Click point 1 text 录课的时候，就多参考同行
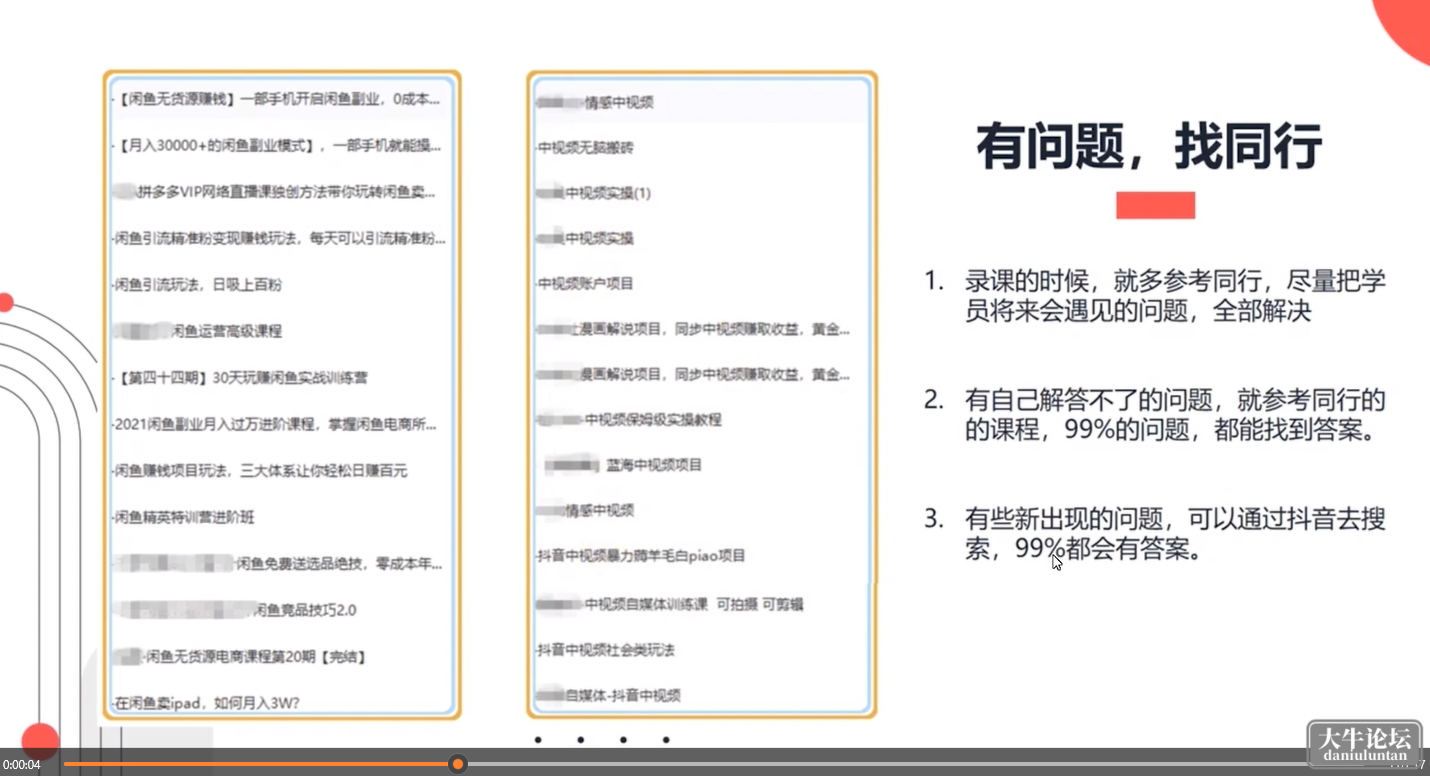Image resolution: width=1430 pixels, height=776 pixels. 1175,295
